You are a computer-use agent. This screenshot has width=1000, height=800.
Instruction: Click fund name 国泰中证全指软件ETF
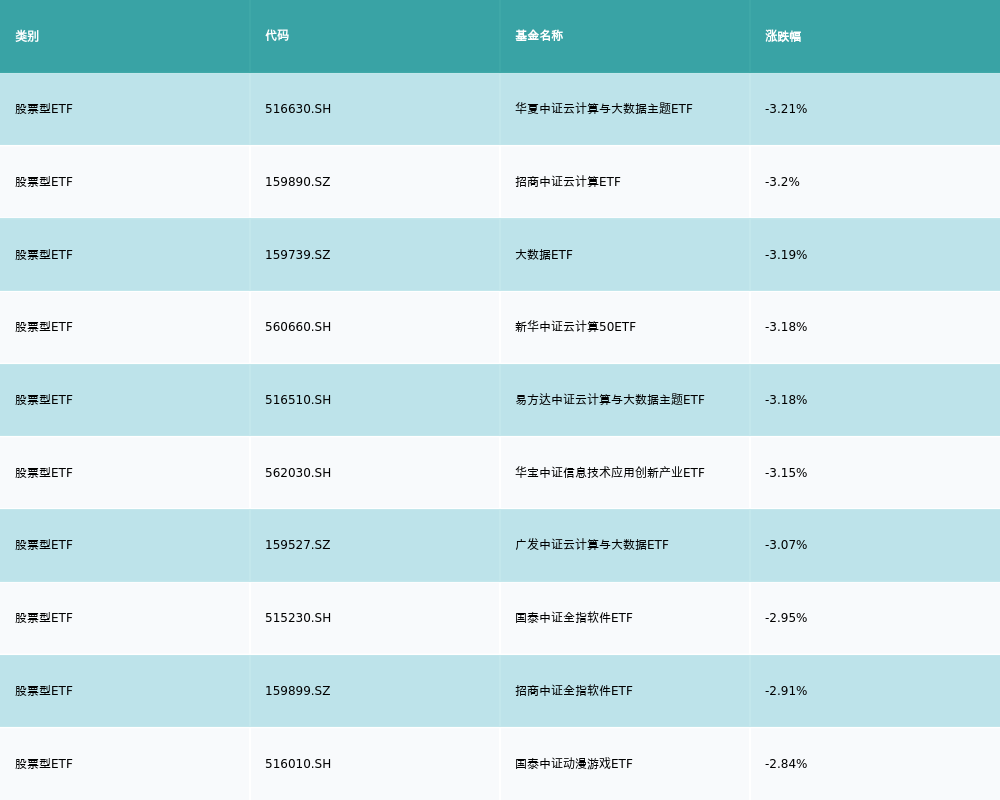tap(574, 618)
